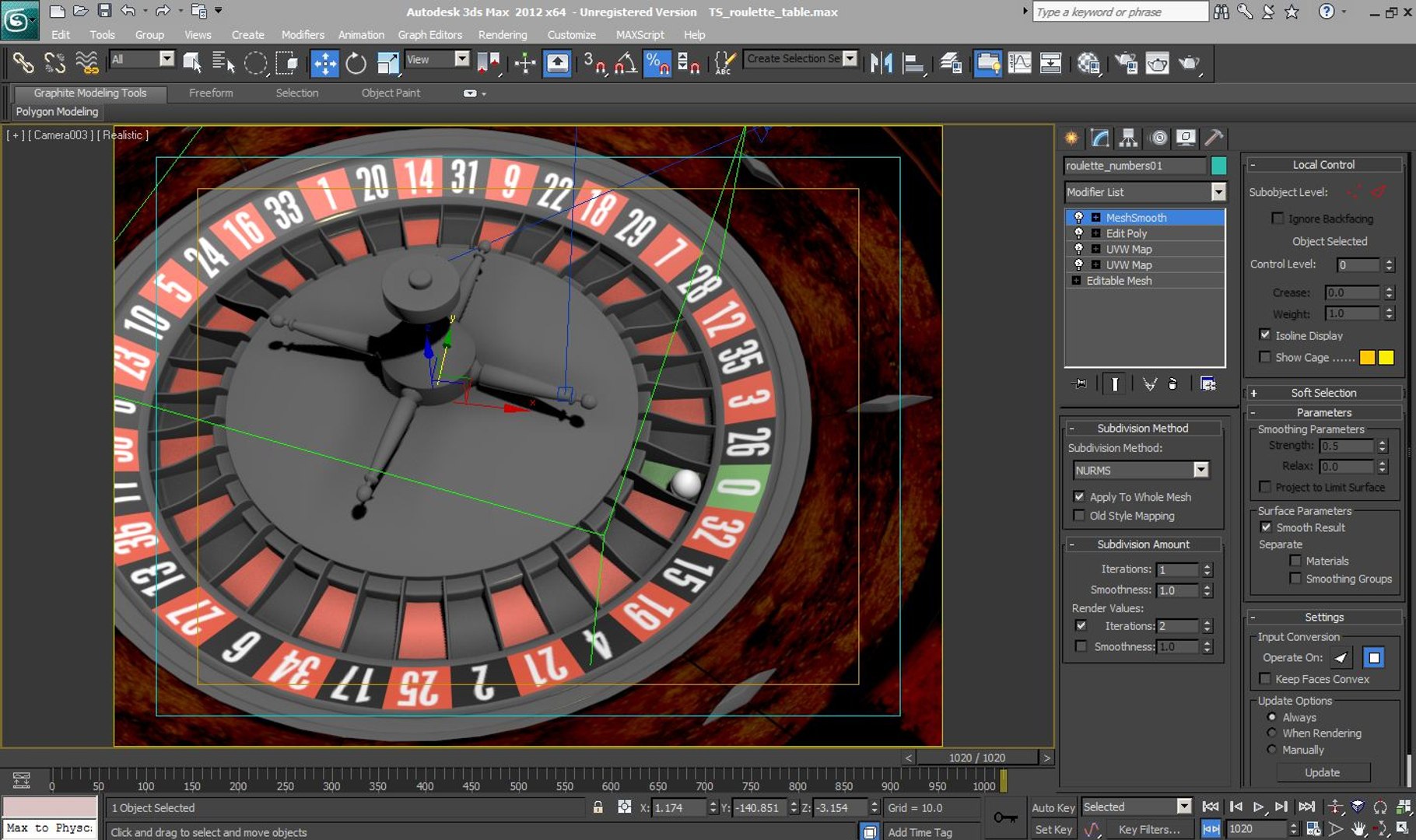Click the Key Filters button
The image size is (1416, 840).
(1149, 830)
